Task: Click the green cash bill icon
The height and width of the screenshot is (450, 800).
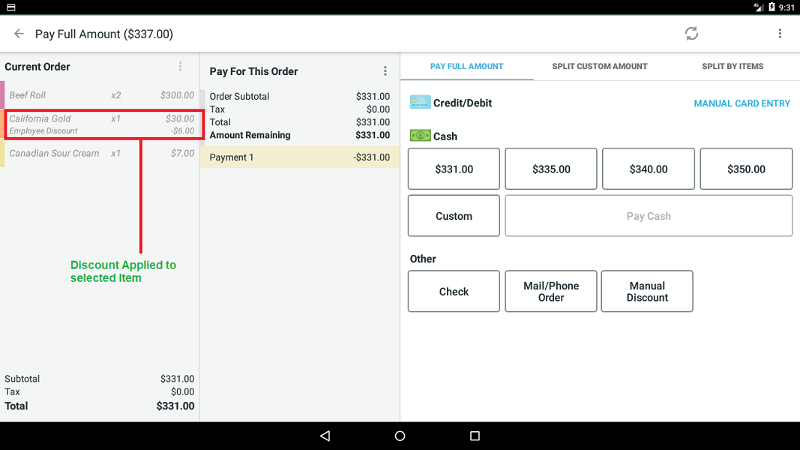Action: click(x=420, y=136)
